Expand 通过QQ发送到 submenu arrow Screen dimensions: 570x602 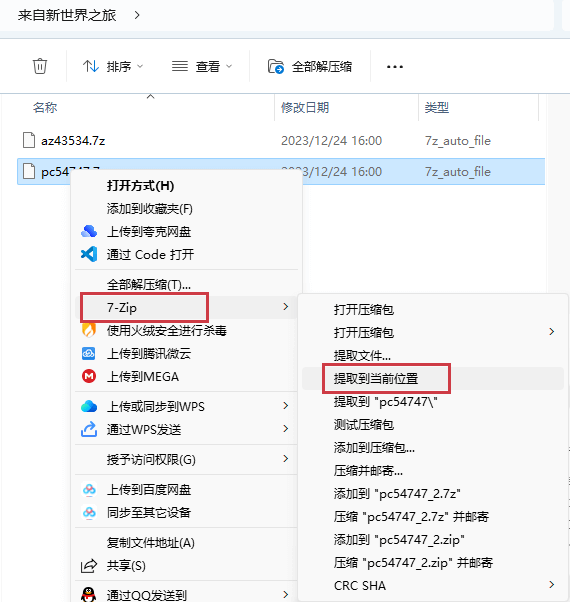pos(285,595)
